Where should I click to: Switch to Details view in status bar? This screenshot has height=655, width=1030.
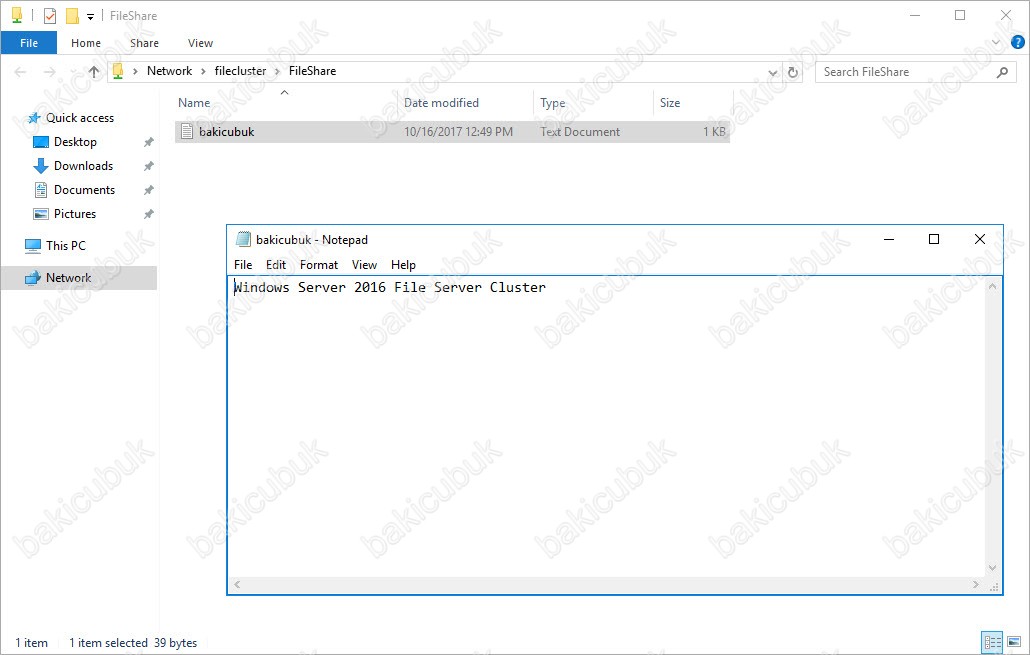pyautogui.click(x=992, y=643)
